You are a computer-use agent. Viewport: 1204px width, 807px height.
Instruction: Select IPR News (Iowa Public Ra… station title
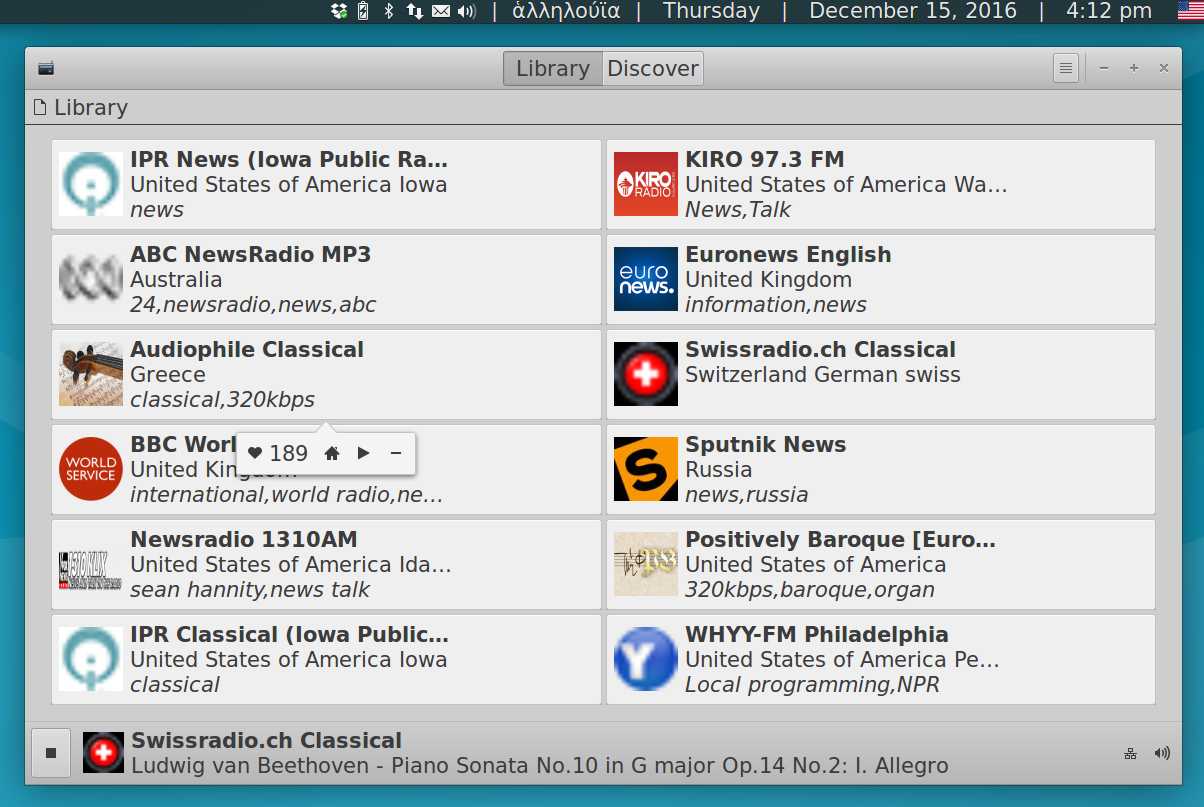coord(289,160)
